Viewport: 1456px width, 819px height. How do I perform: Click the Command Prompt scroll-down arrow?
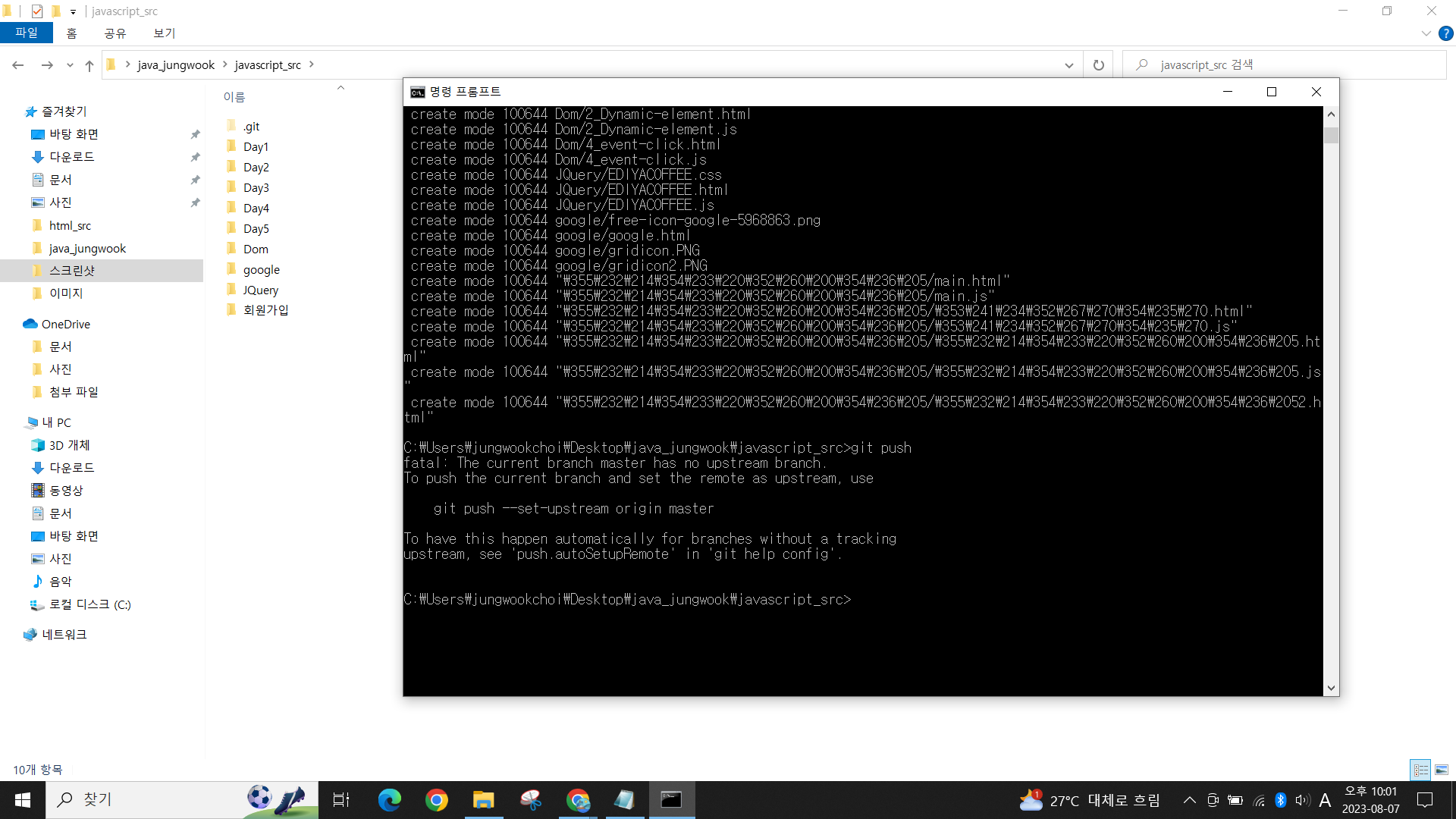coord(1331,688)
